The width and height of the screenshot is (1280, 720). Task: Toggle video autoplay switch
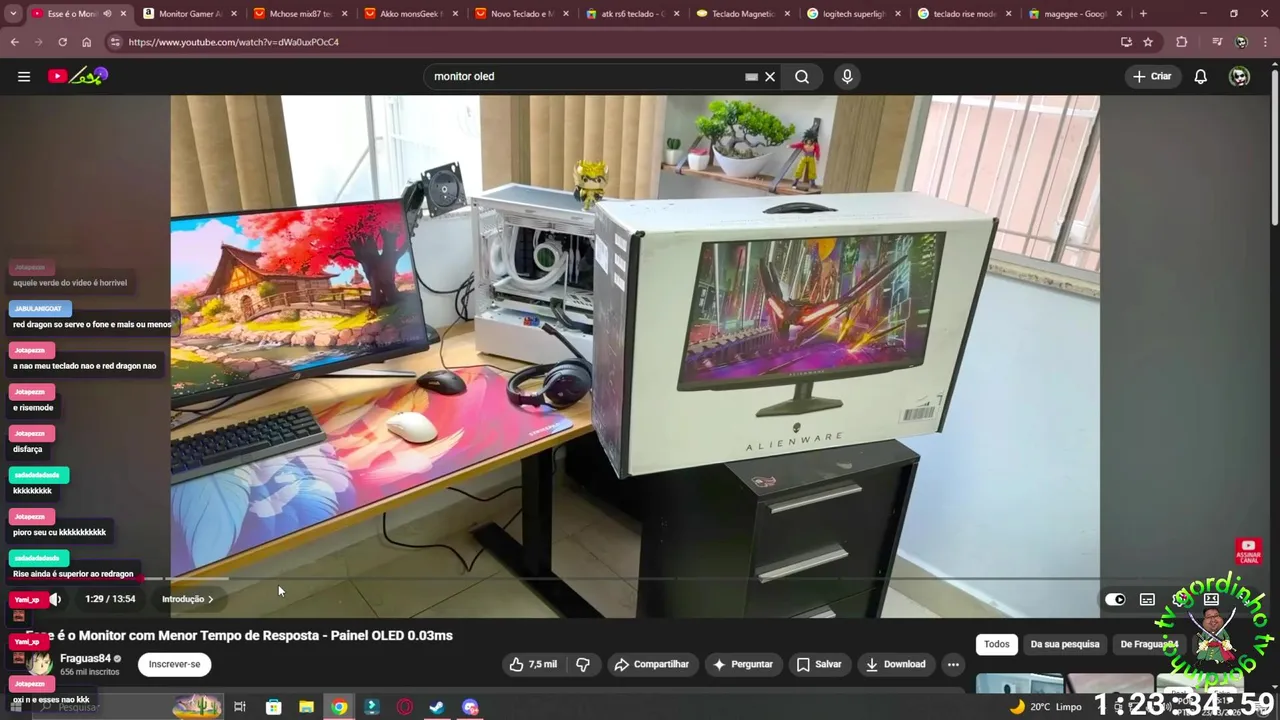tap(1115, 599)
